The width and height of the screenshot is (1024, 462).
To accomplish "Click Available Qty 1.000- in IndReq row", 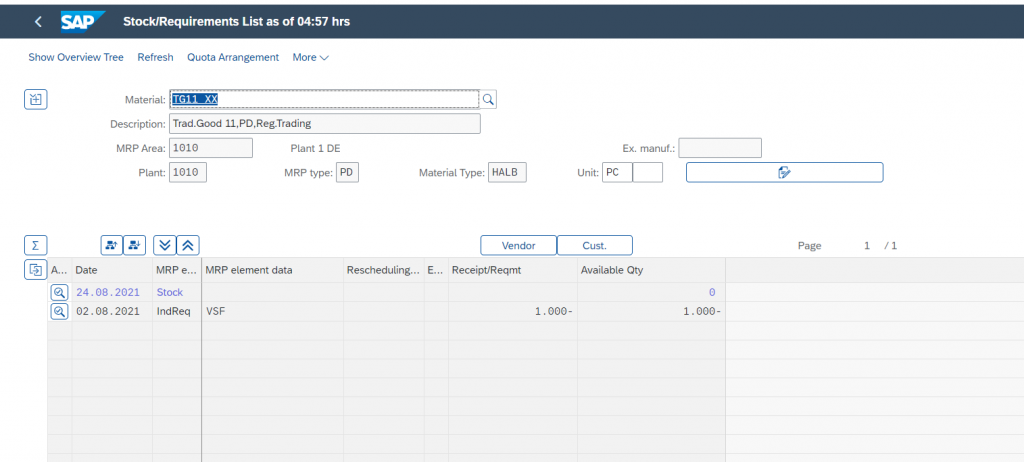I will tap(651, 312).
